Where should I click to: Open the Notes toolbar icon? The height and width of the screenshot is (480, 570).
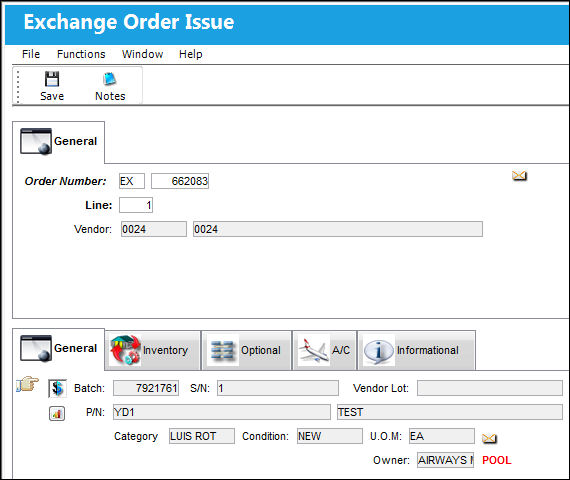[x=110, y=79]
